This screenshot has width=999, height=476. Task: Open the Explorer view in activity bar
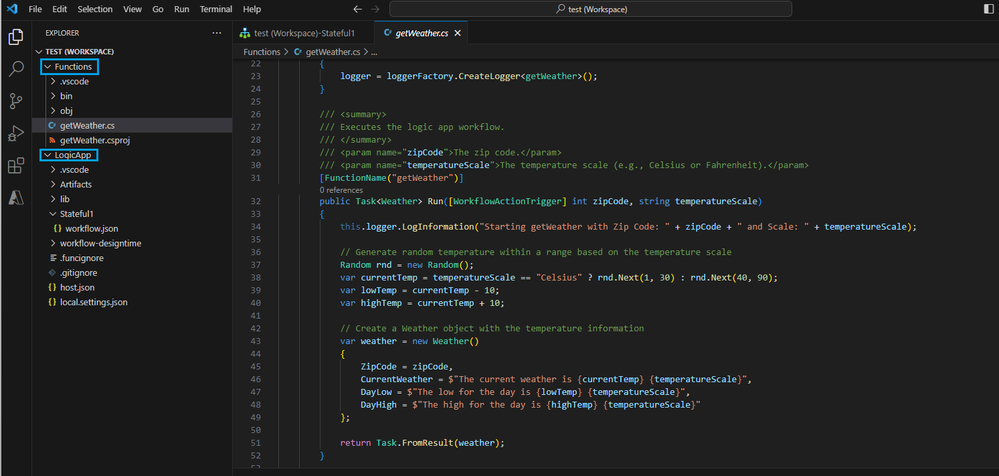coord(16,37)
